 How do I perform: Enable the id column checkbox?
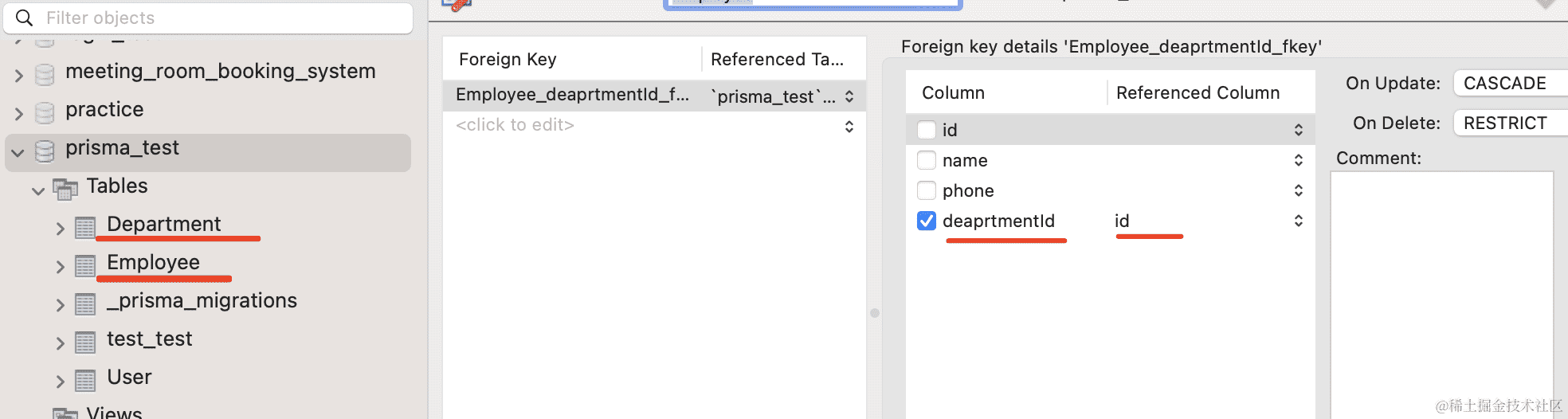point(927,130)
